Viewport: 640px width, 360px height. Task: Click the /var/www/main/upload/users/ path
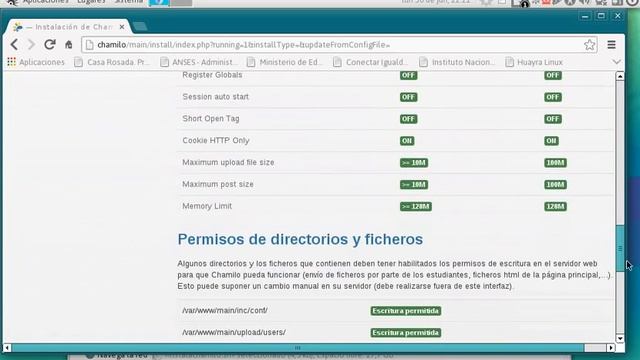point(234,332)
